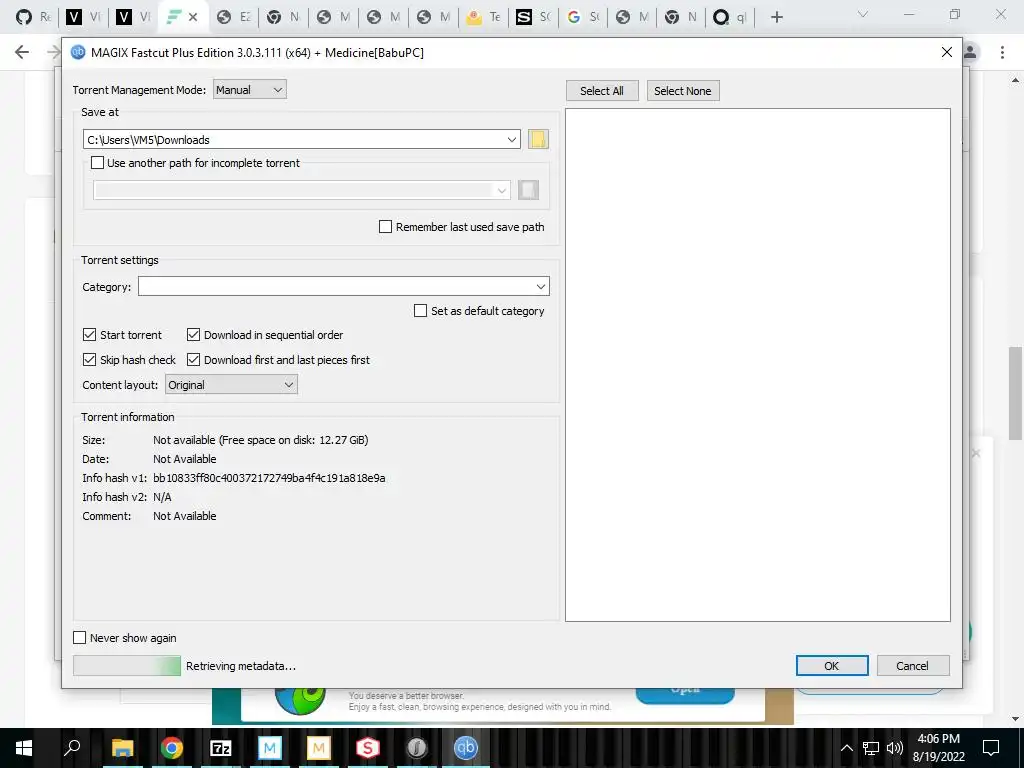Cancel the add torrent dialog
1024x768 pixels.
(x=912, y=665)
